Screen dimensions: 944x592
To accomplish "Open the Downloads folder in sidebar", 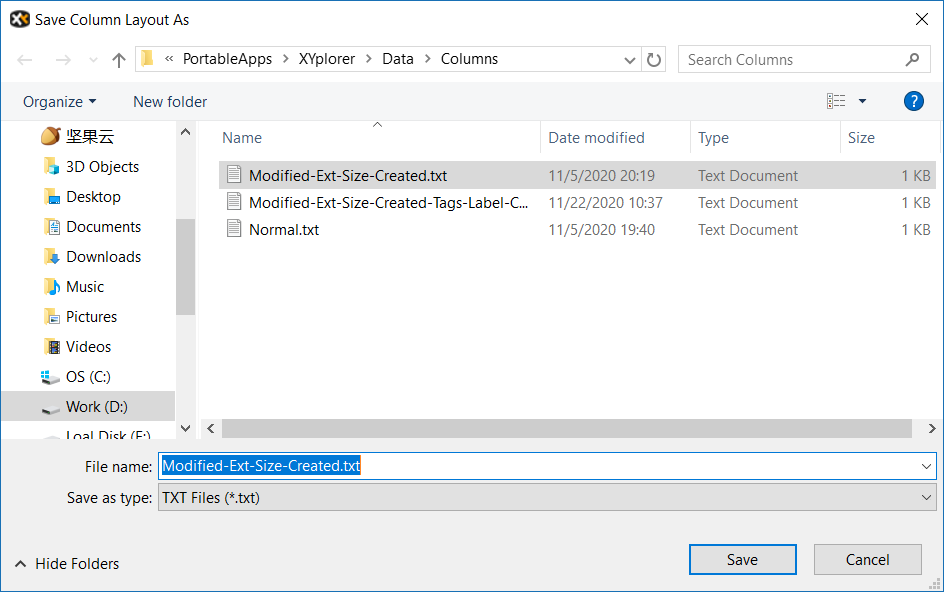I will [103, 257].
